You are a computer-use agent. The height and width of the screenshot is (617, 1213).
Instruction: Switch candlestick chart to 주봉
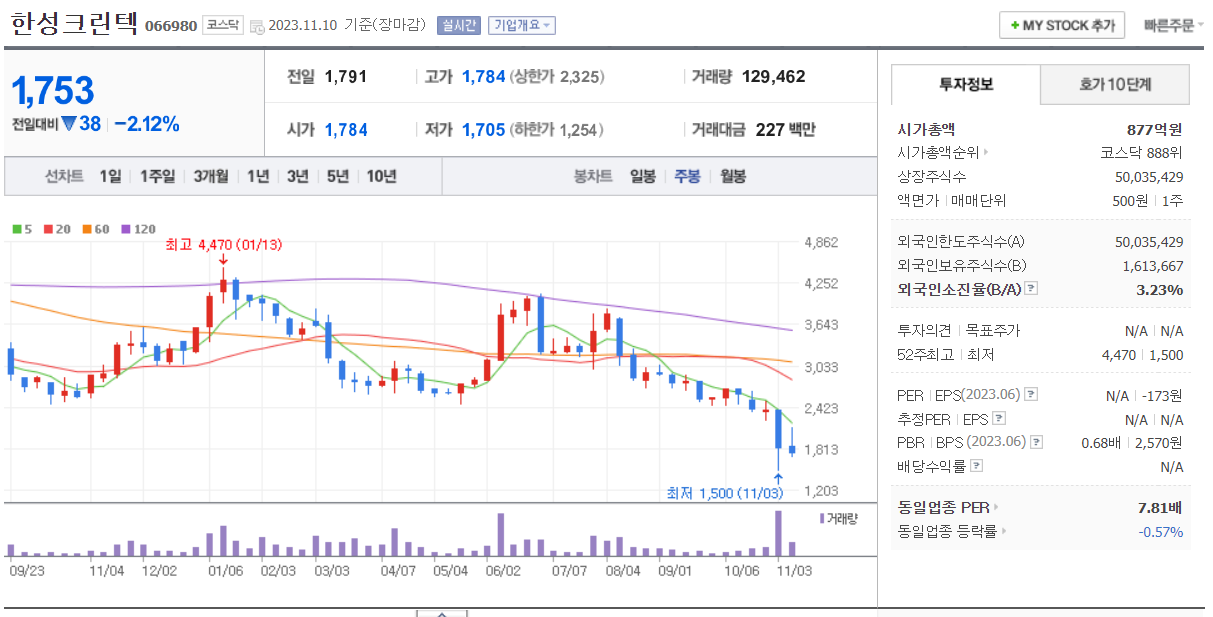pyautogui.click(x=687, y=177)
